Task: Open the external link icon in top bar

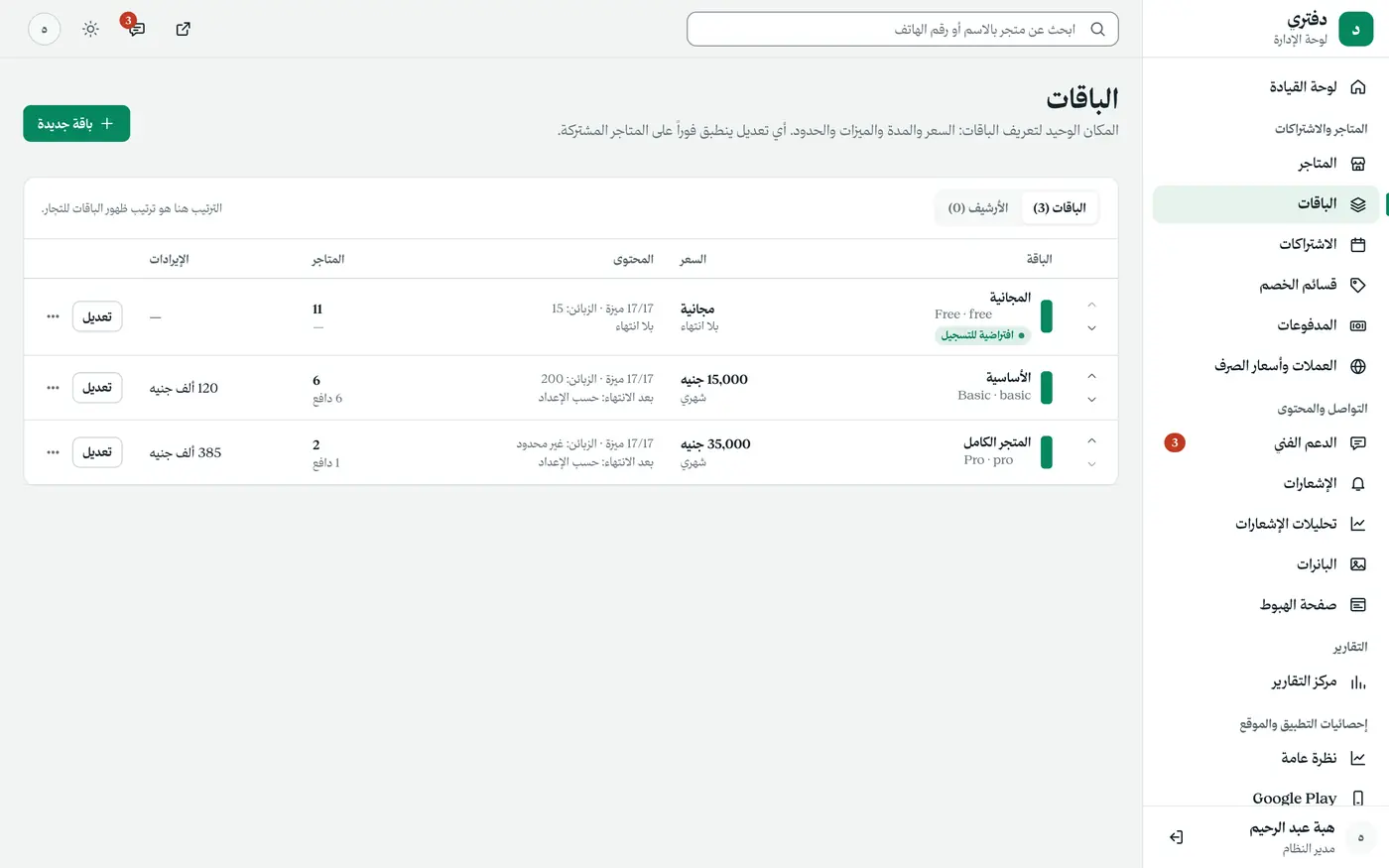Action: [183, 29]
